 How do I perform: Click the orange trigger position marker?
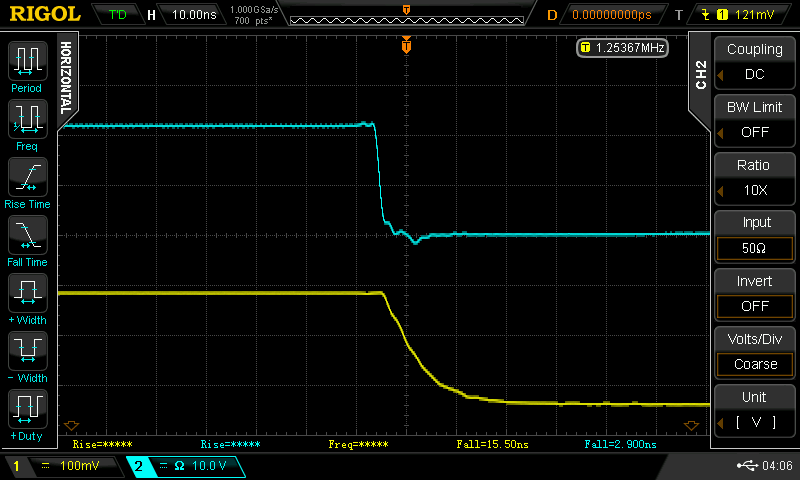pyautogui.click(x=406, y=45)
